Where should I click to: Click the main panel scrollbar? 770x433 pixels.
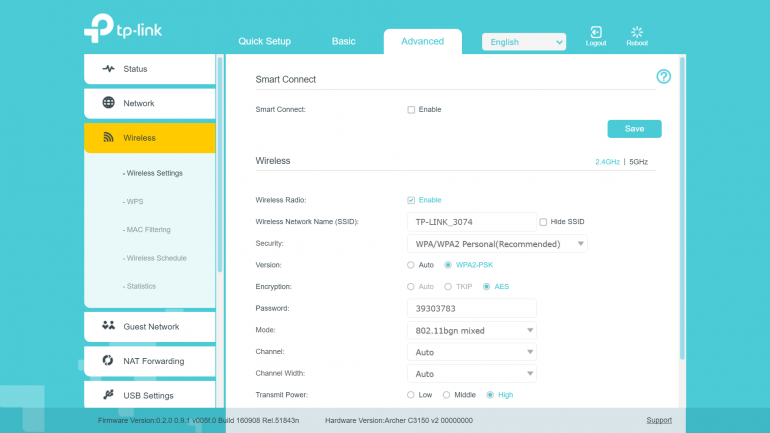click(x=682, y=209)
